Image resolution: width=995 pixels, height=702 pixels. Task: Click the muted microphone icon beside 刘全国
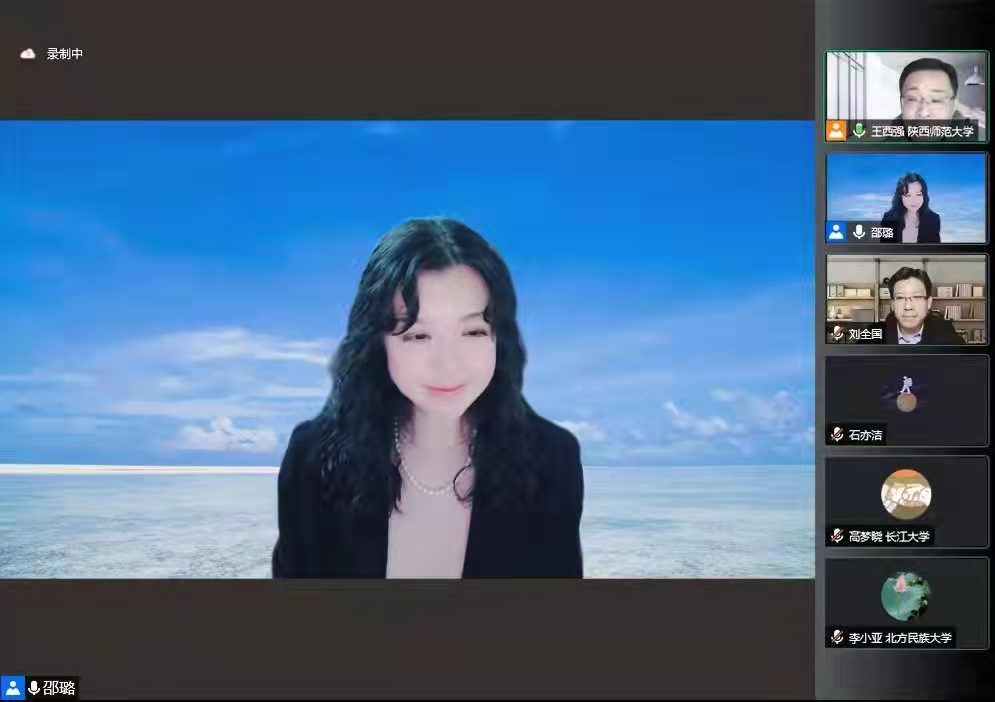point(838,334)
